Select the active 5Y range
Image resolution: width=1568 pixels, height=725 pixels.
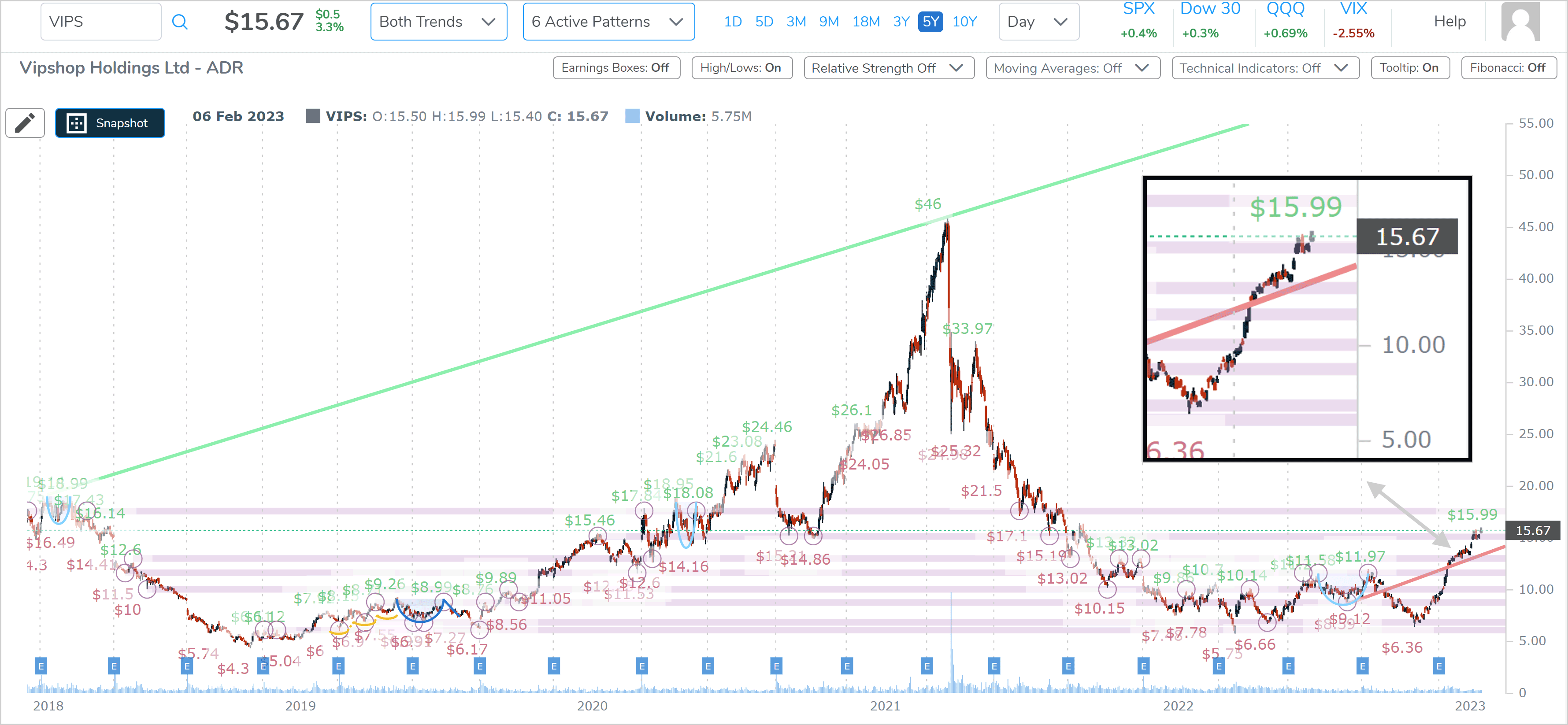[x=930, y=22]
